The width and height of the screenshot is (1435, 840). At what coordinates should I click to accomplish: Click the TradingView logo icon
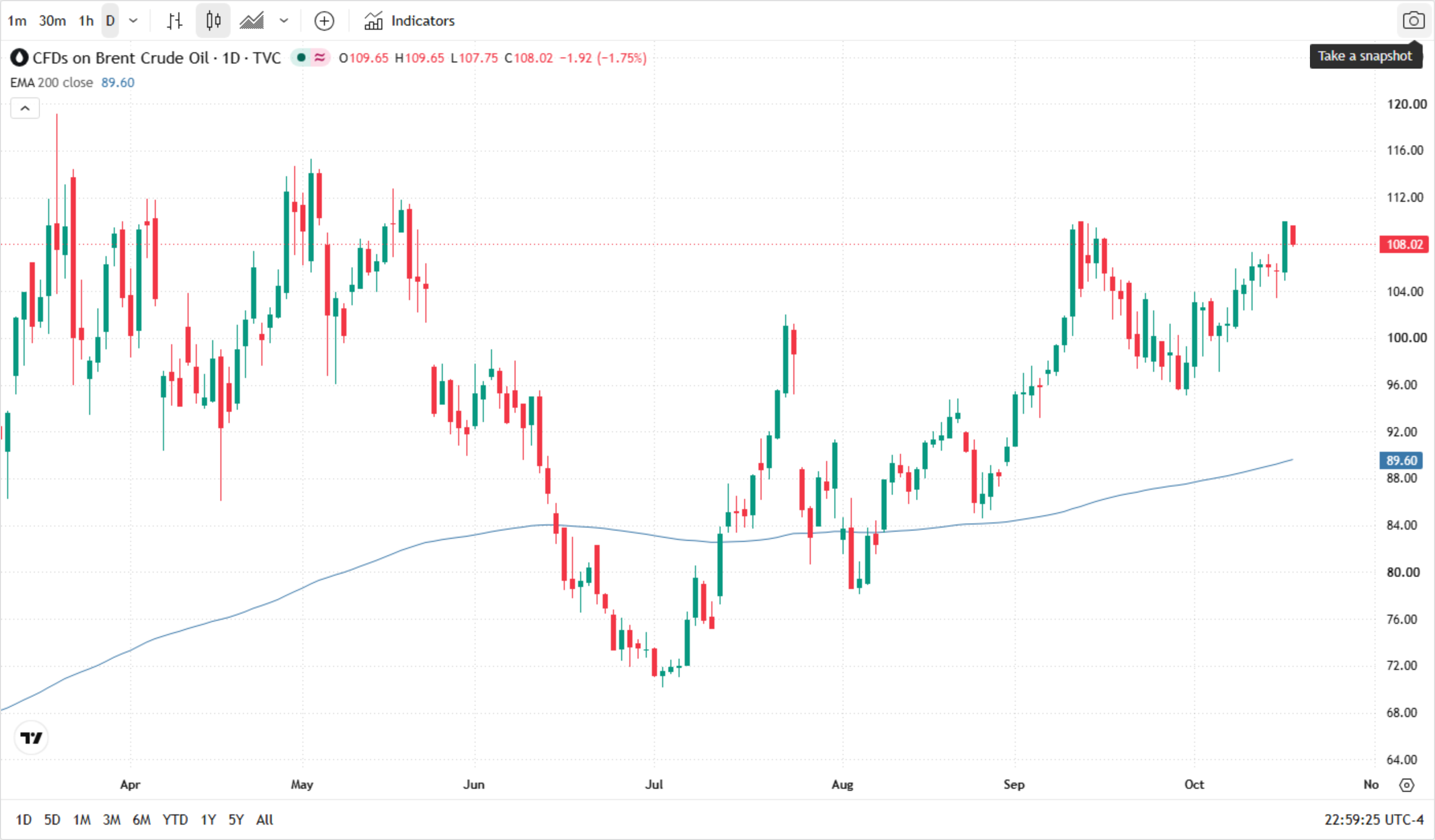(31, 738)
